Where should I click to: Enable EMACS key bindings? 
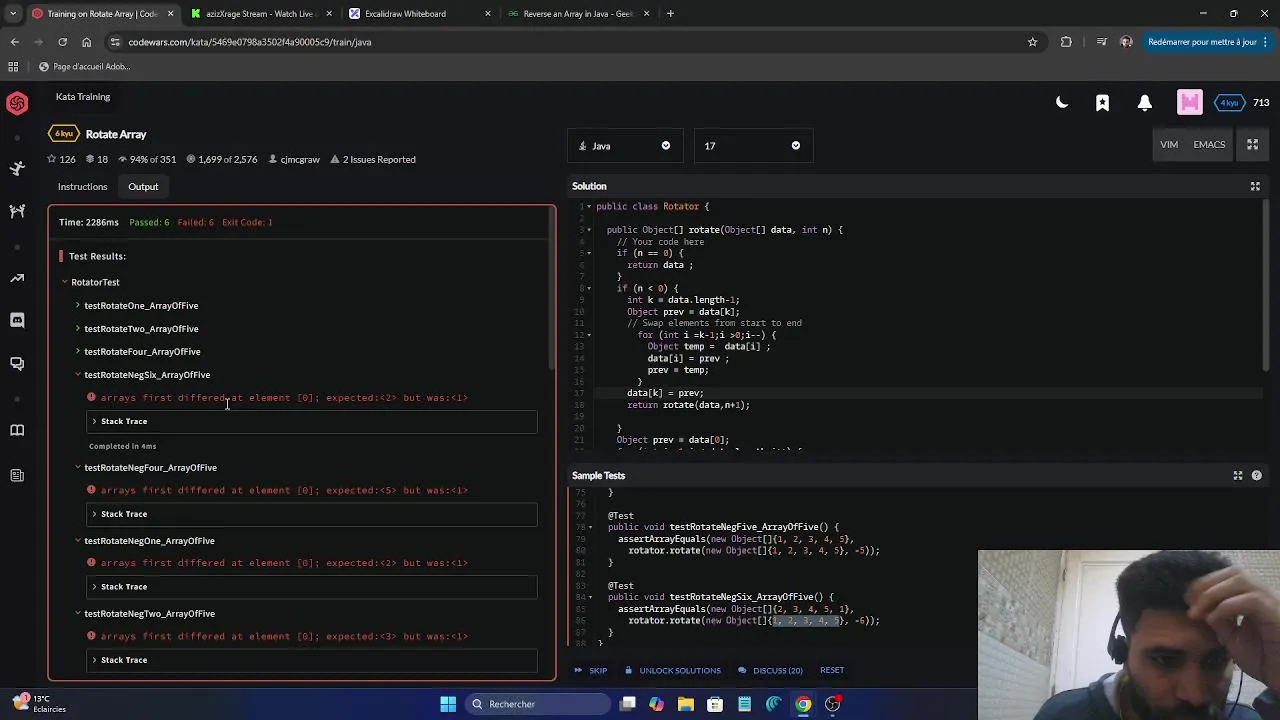[x=1209, y=144]
